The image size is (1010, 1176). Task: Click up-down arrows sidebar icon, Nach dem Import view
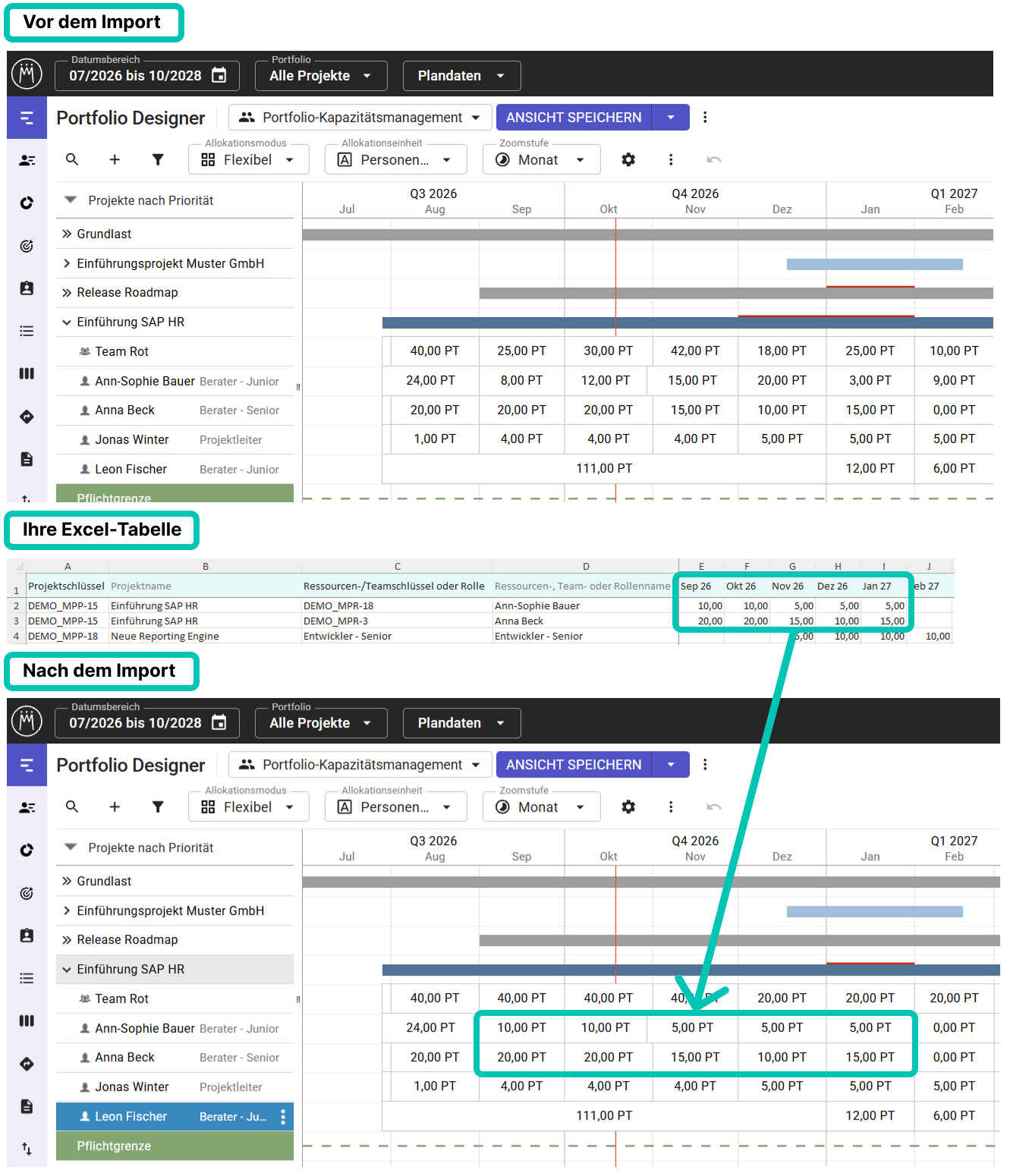(x=27, y=1149)
